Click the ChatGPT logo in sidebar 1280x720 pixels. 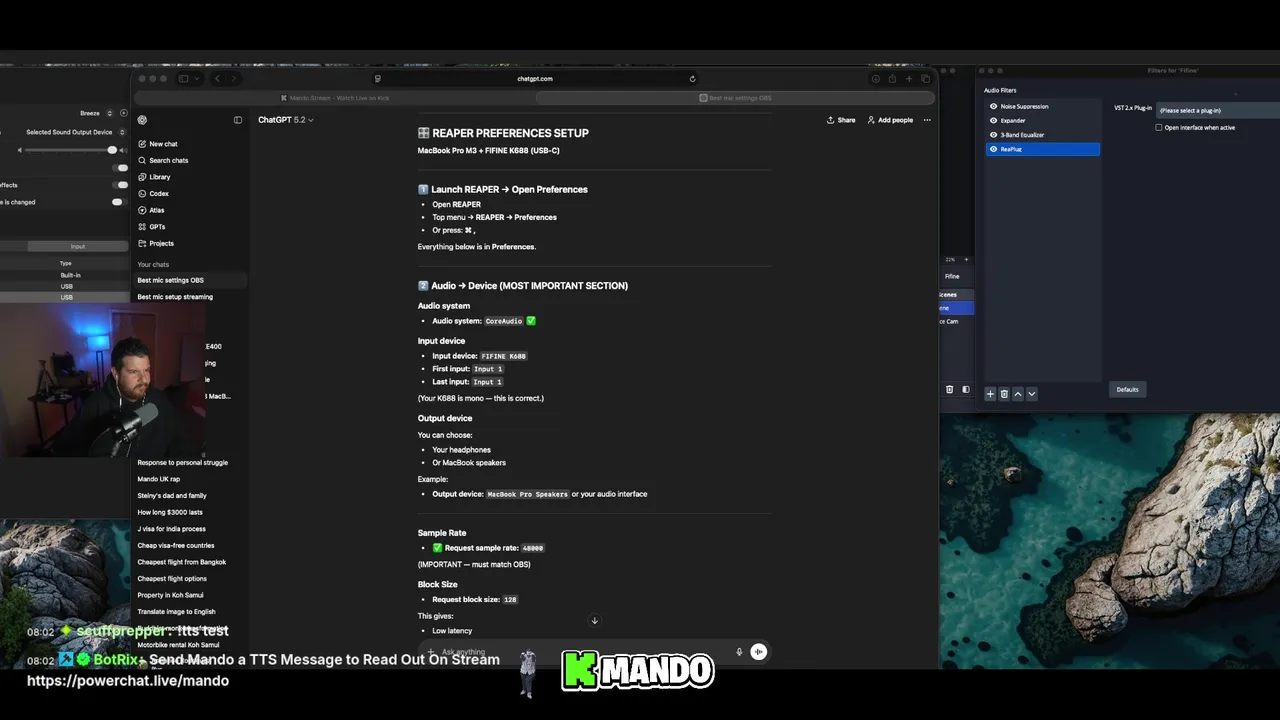(x=143, y=120)
